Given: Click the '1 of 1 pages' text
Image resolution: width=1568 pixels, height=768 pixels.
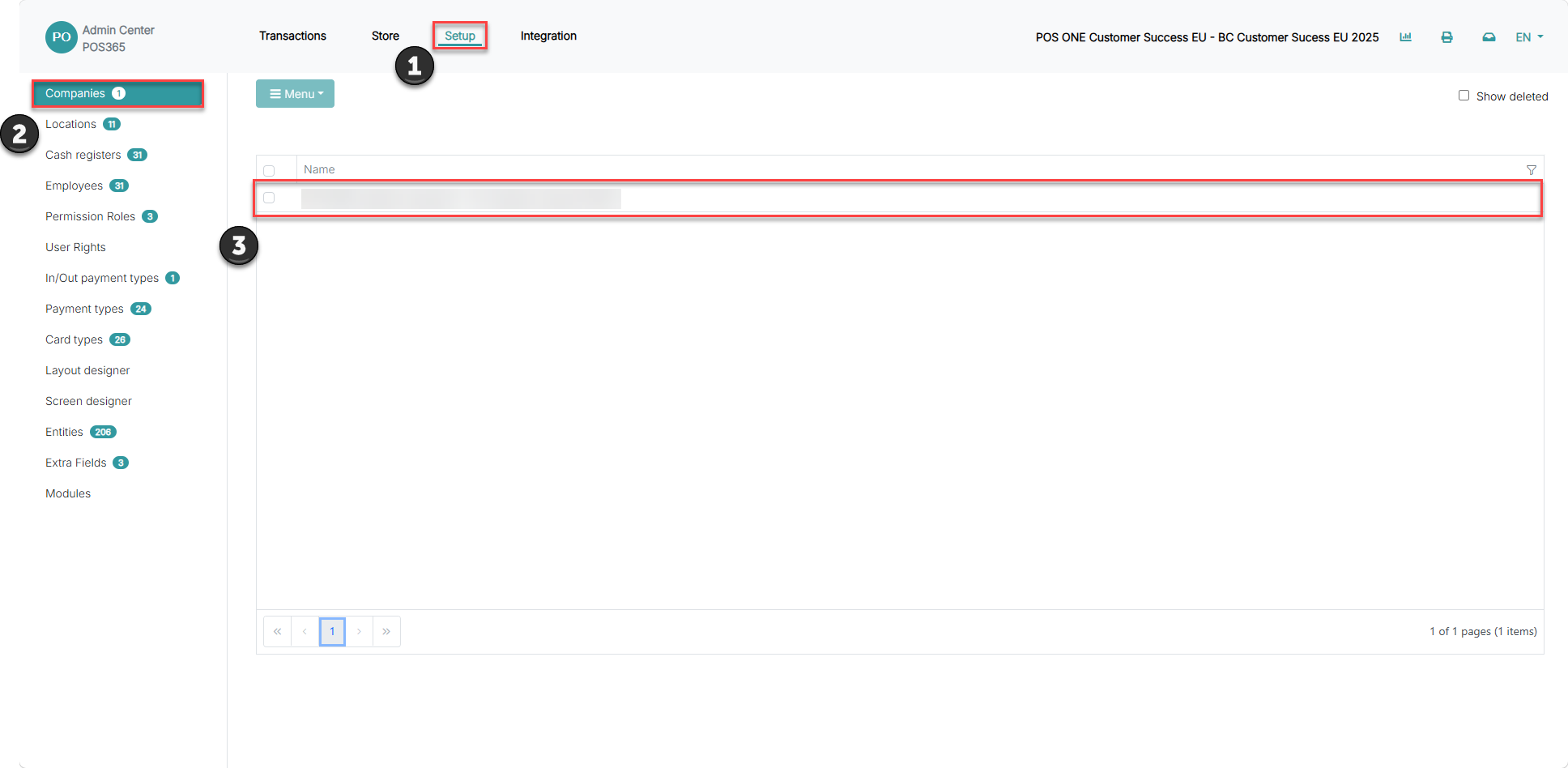Looking at the screenshot, I should 1483,631.
